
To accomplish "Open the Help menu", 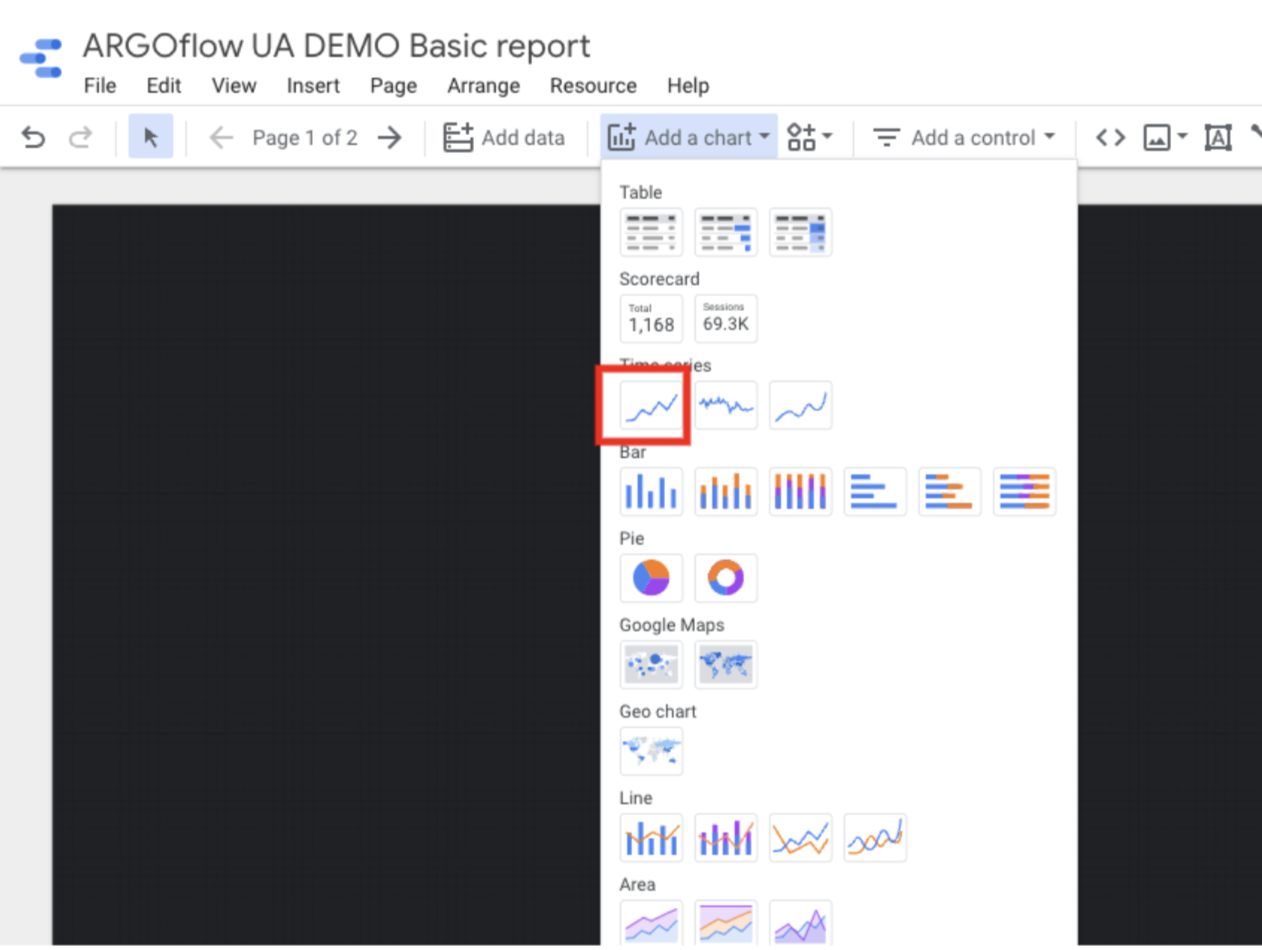I will coord(688,86).
